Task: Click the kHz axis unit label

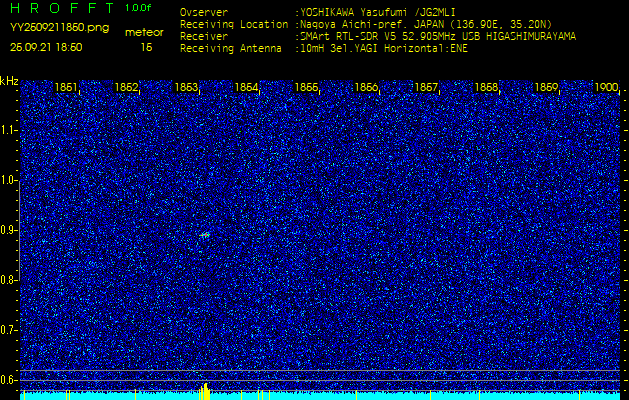Action: click(x=9, y=81)
